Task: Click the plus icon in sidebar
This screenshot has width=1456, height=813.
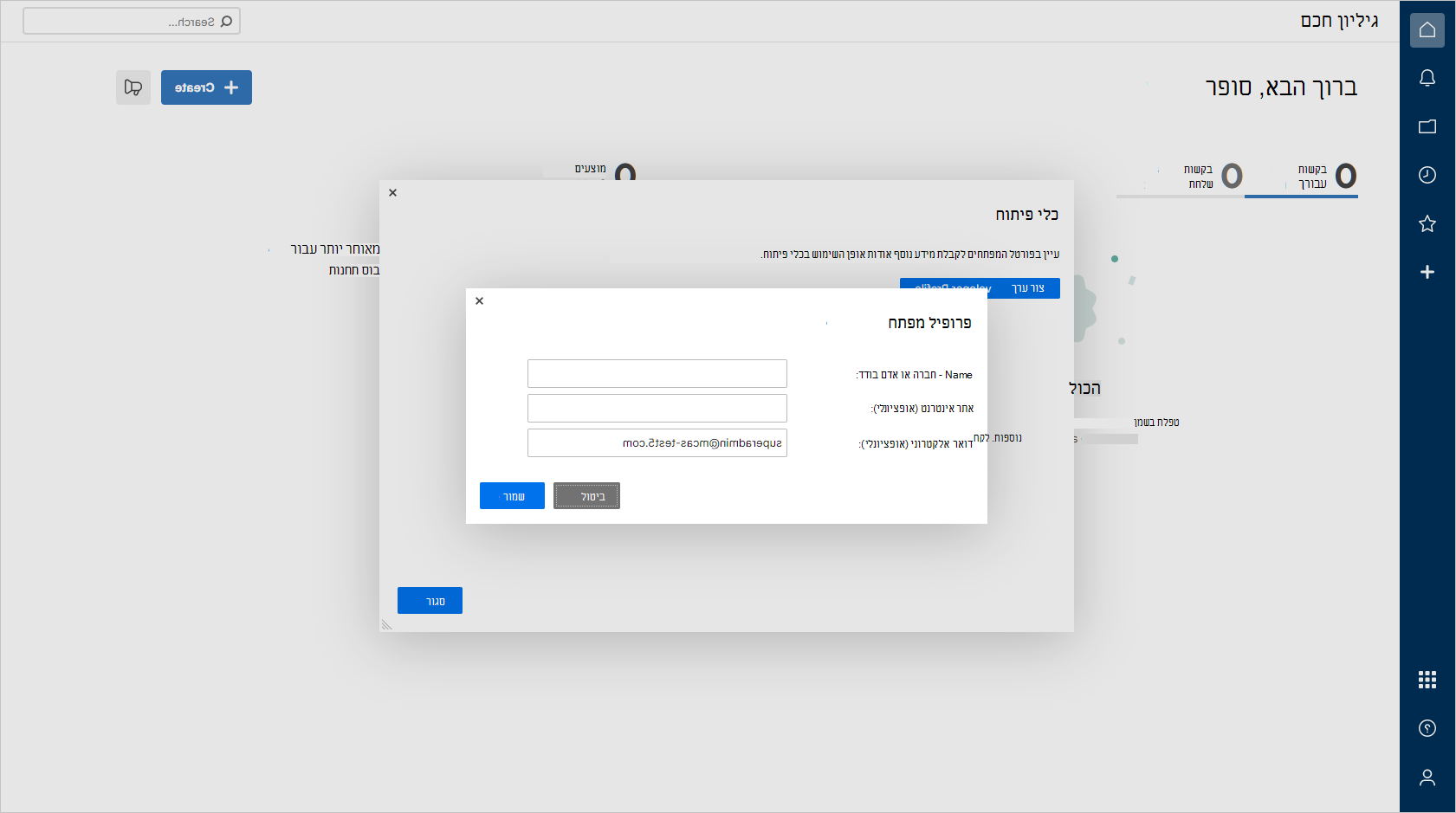Action: 1427,272
